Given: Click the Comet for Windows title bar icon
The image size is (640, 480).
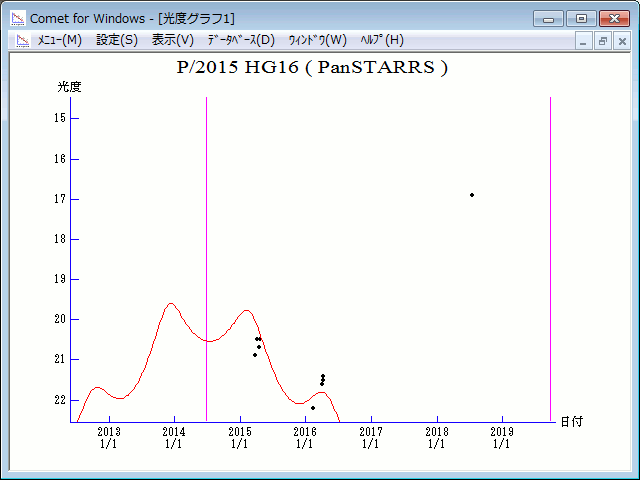Looking at the screenshot, I should coord(17,18).
